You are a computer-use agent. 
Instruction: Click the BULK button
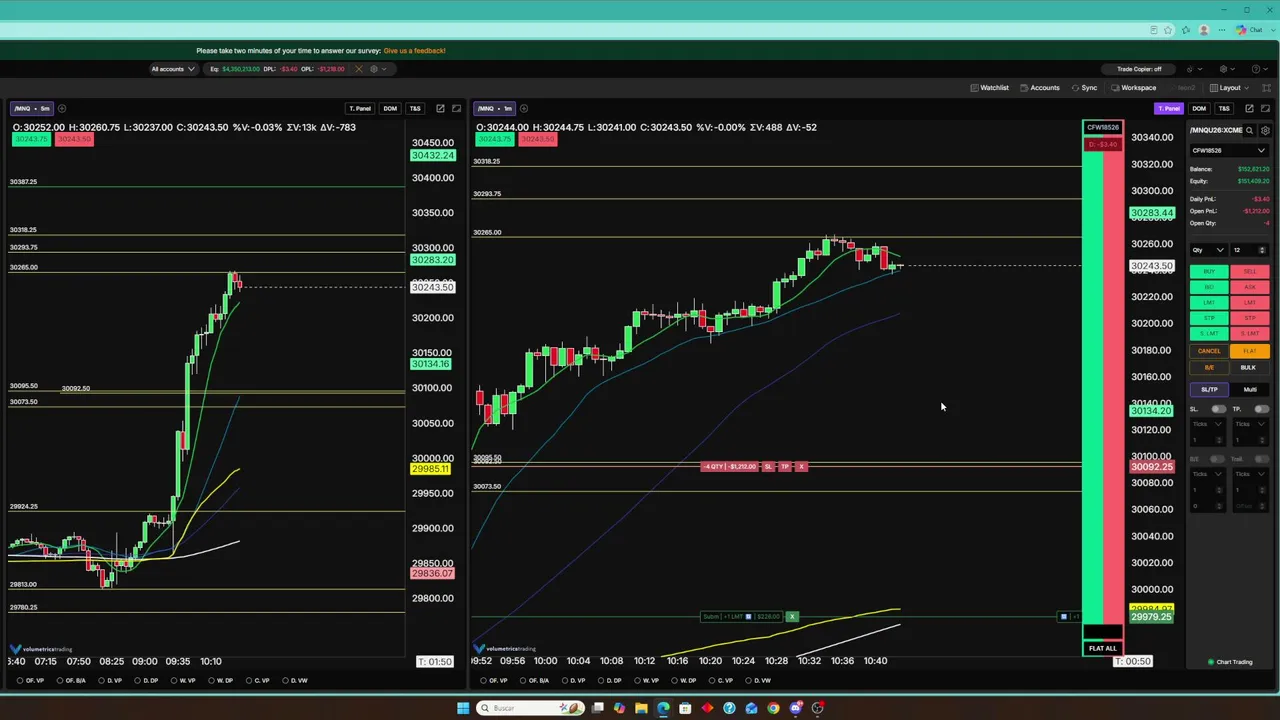1248,368
